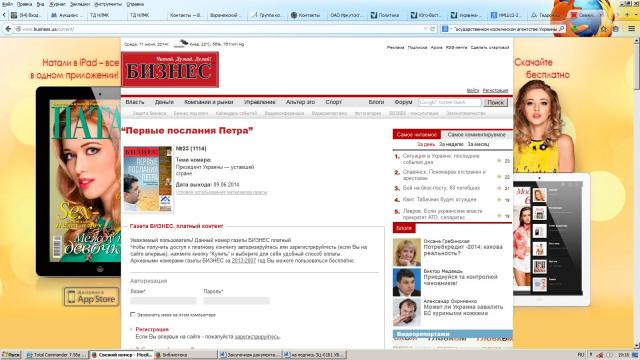This screenshot has height=360, width=640.
Task: Click the RSS-лента top link
Action: 456,48
